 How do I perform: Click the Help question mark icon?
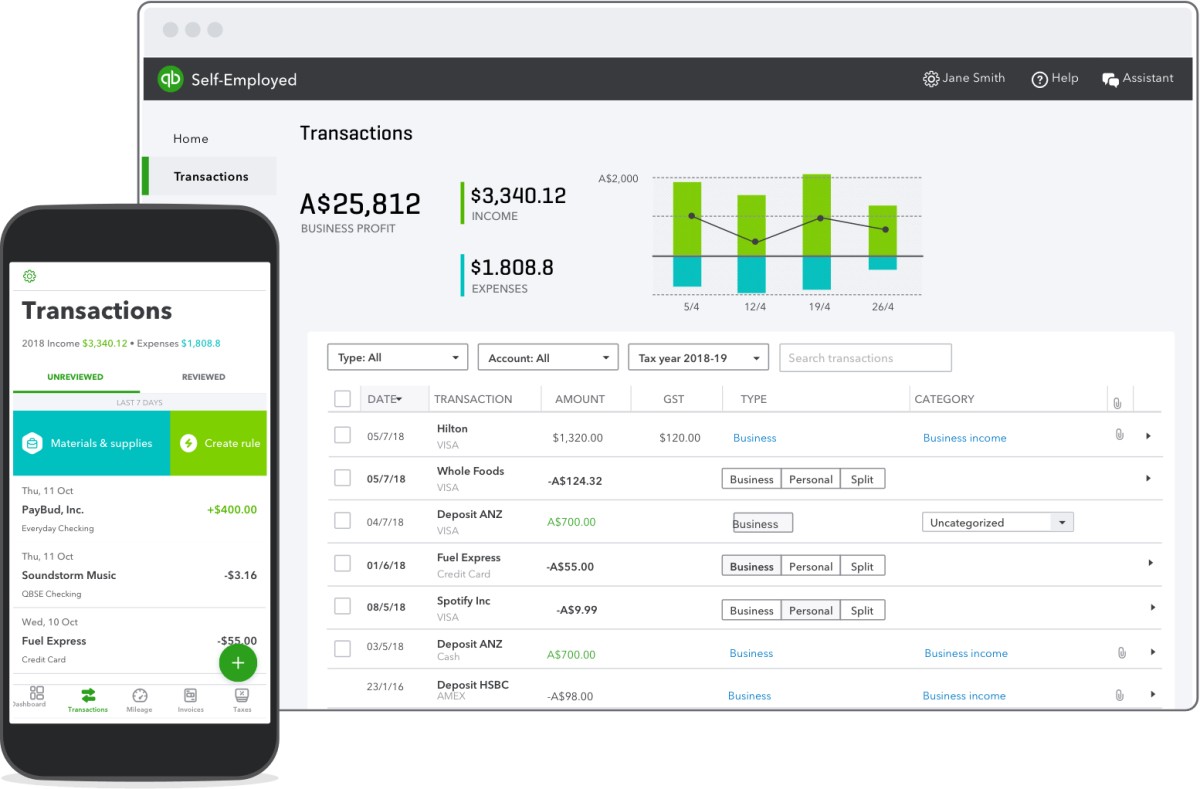click(x=1039, y=79)
